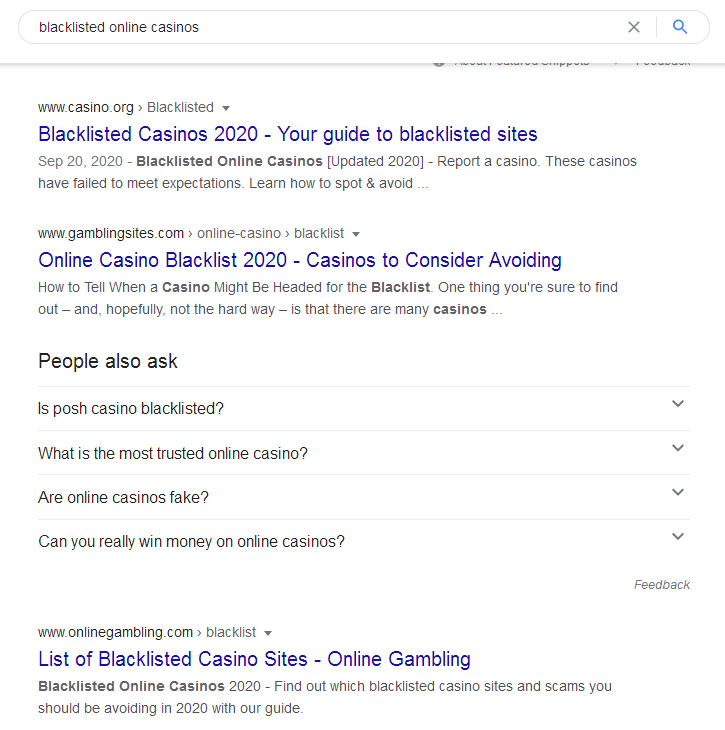Click the snippet 'Blacklisted Online Casinos 2020 - Find out'
The height and width of the screenshot is (730, 725).
325,697
